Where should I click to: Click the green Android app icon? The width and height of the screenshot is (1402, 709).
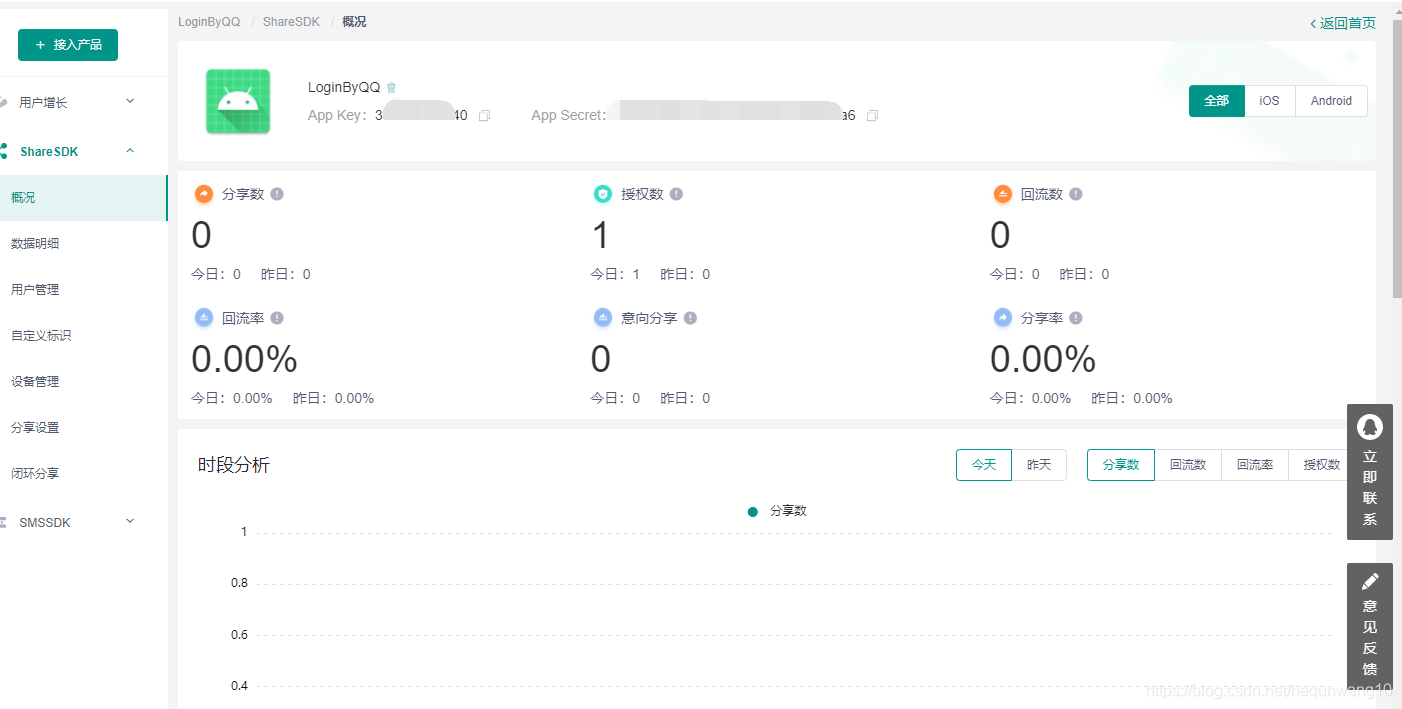(x=238, y=101)
